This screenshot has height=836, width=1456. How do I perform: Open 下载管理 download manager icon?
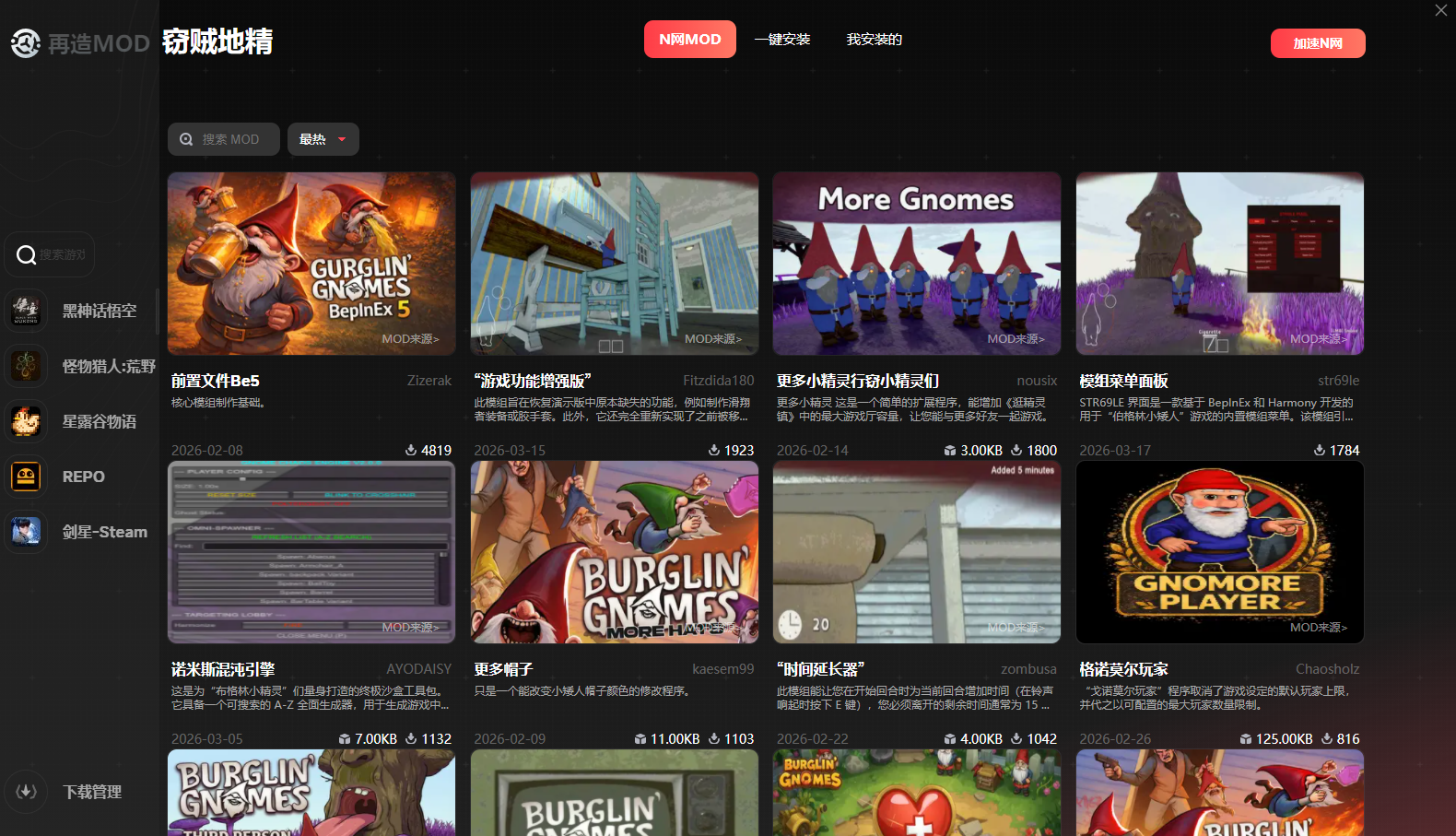(x=26, y=792)
